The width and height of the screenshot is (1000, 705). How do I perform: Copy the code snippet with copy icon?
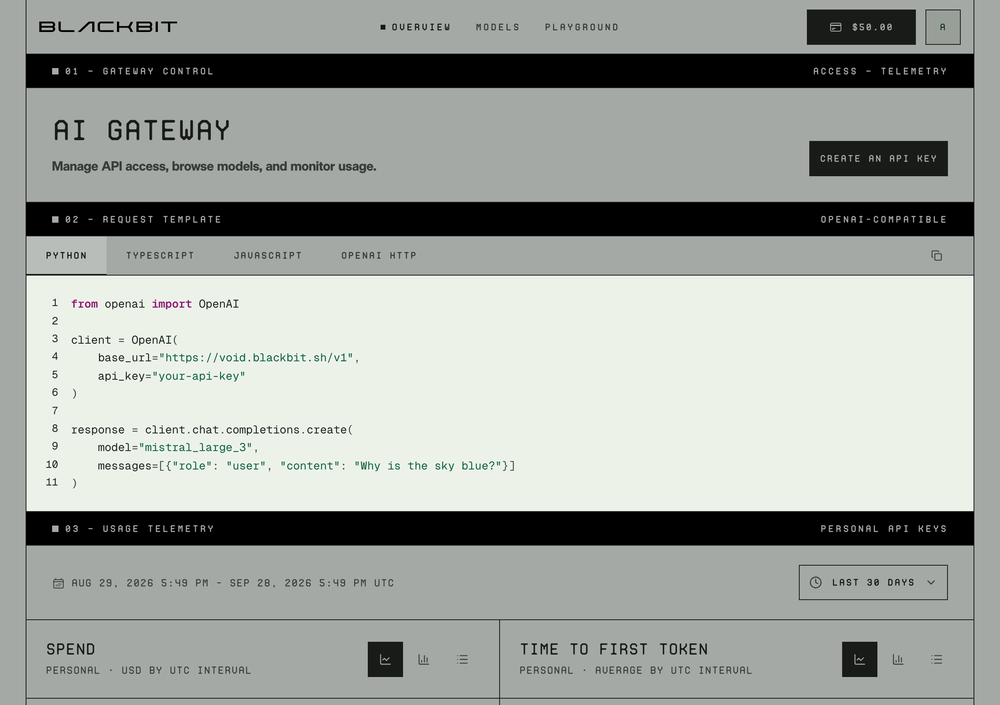coord(936,255)
